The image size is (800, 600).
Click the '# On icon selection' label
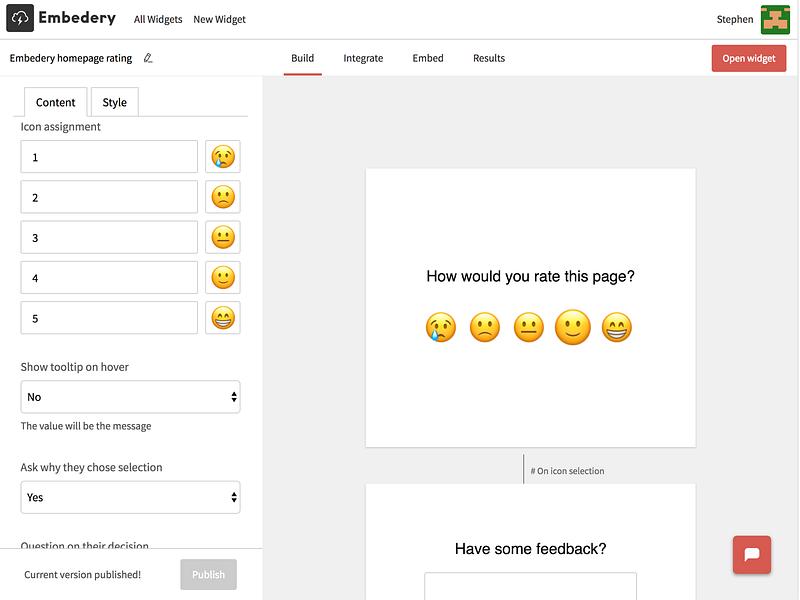(567, 471)
